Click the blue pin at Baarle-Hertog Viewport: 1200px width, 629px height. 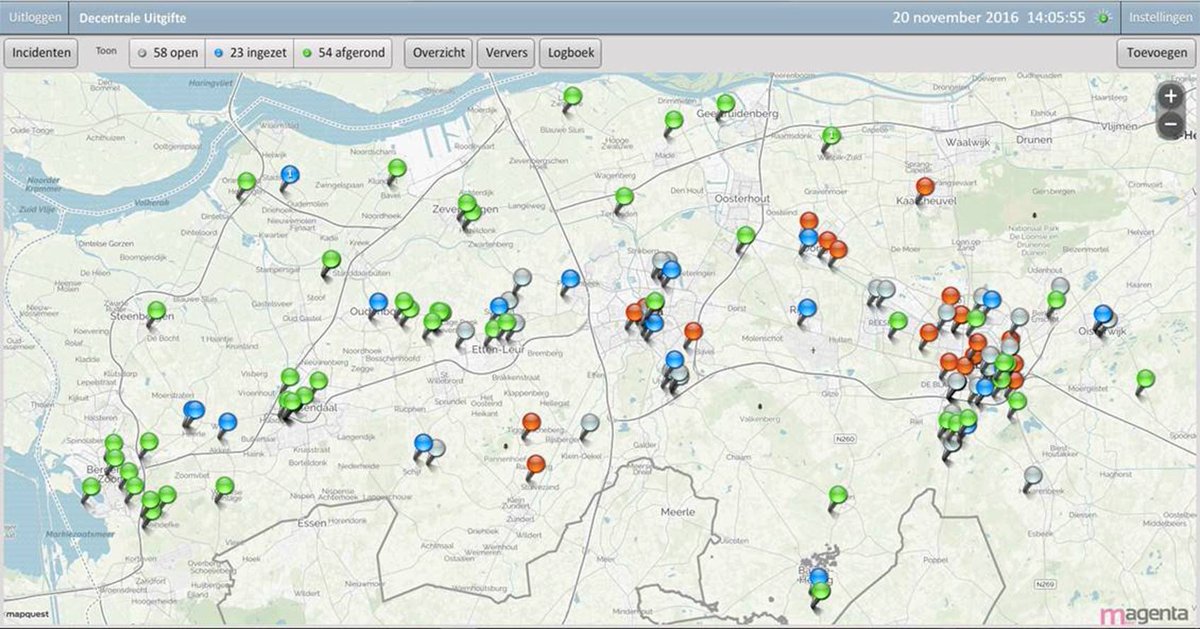[x=819, y=577]
